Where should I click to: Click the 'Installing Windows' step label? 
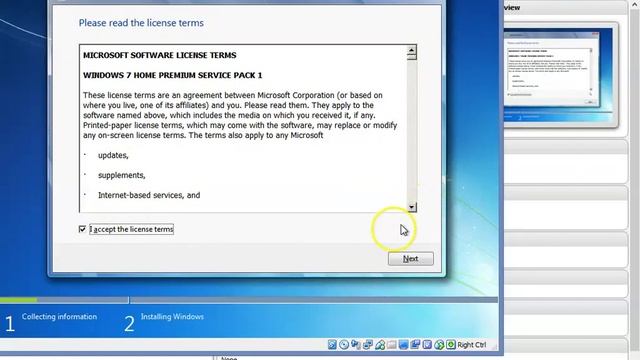pos(172,317)
